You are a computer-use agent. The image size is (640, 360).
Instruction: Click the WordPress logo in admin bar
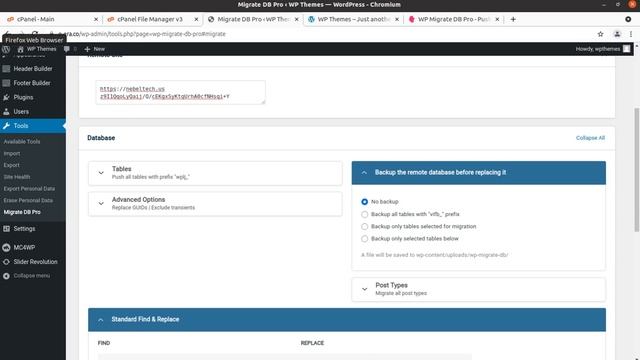(x=6, y=49)
